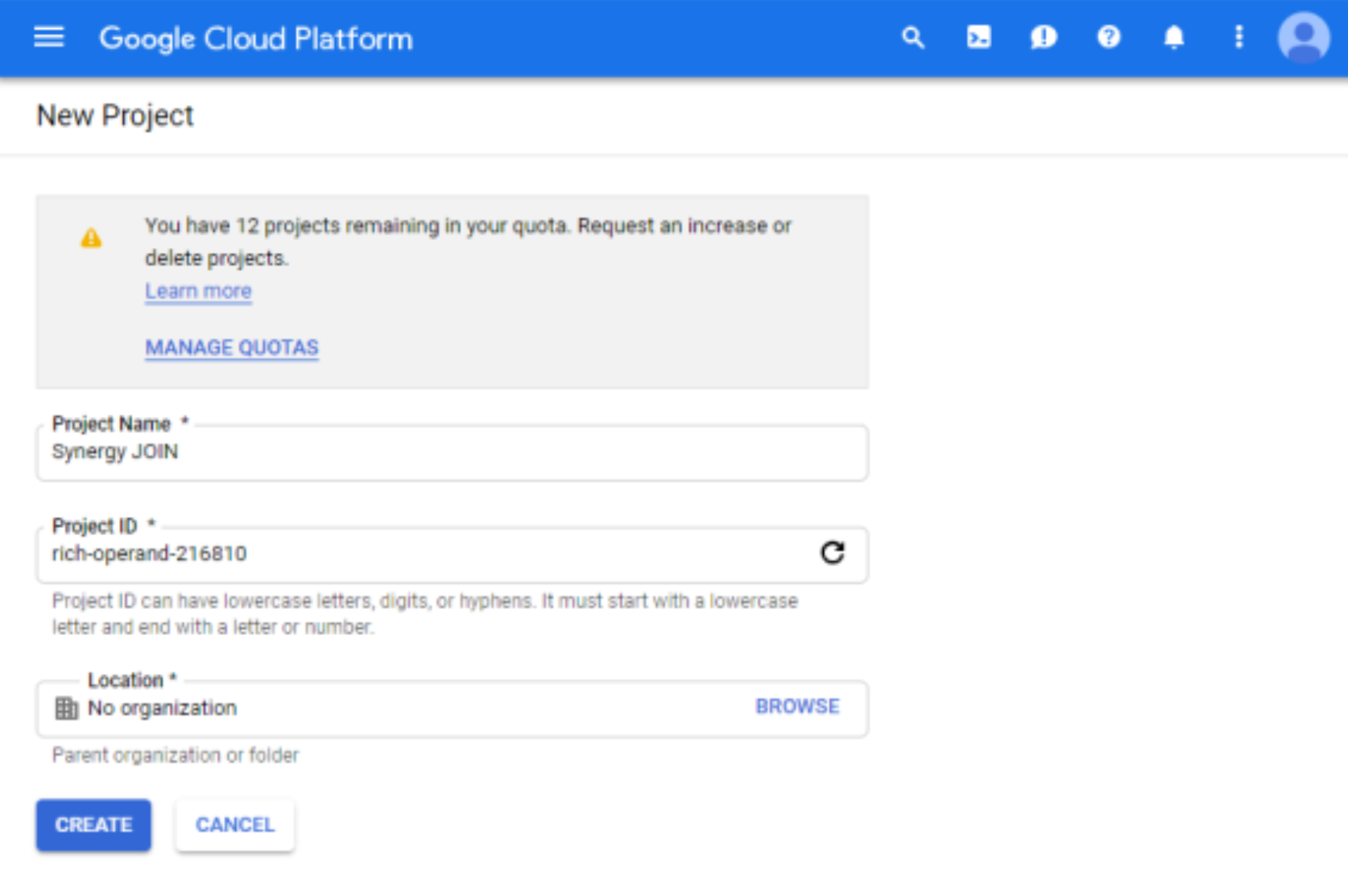The image size is (1348, 896).
Task: Click the Location No organization field
Action: point(452,708)
